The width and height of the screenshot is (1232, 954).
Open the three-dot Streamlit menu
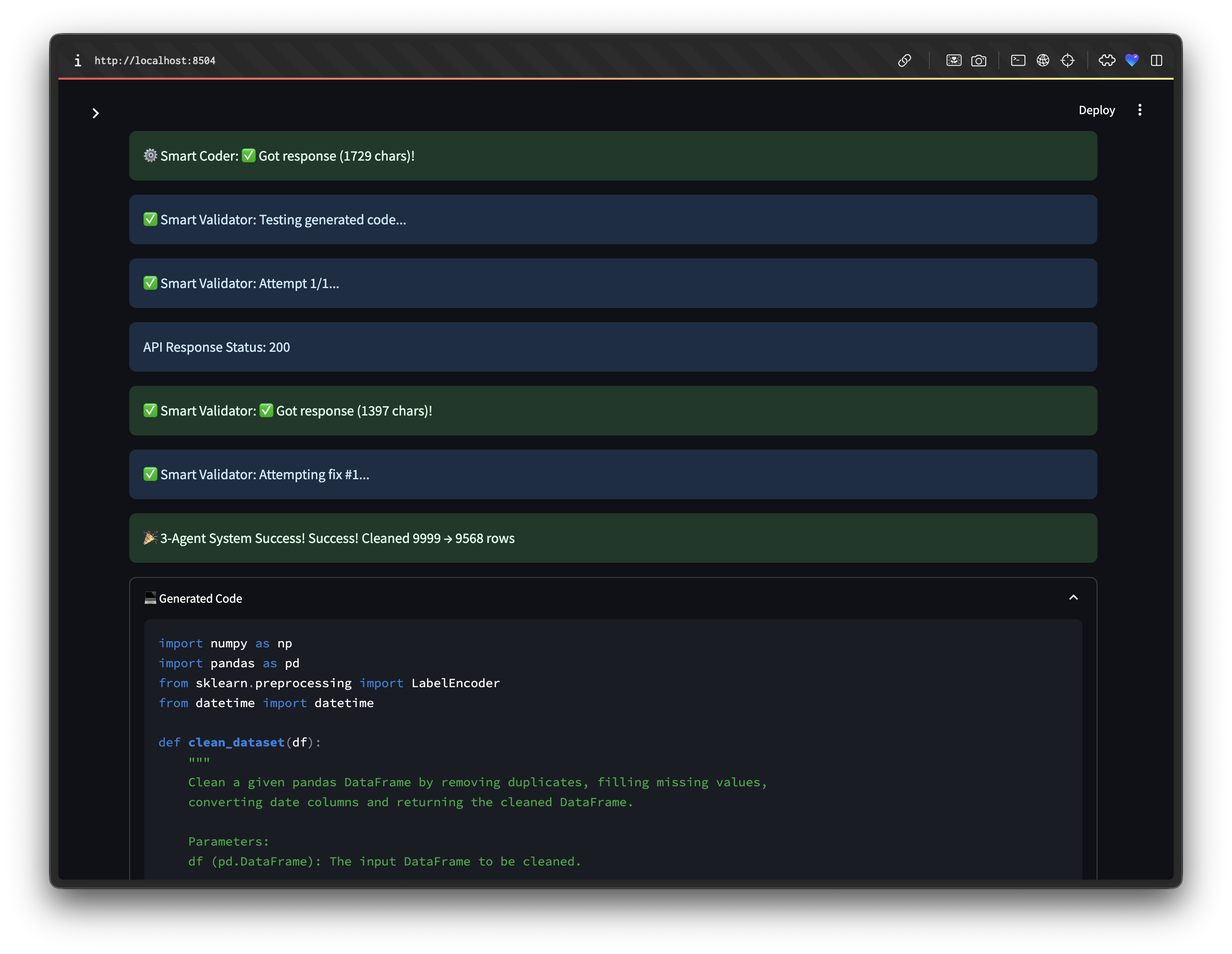pyautogui.click(x=1140, y=110)
